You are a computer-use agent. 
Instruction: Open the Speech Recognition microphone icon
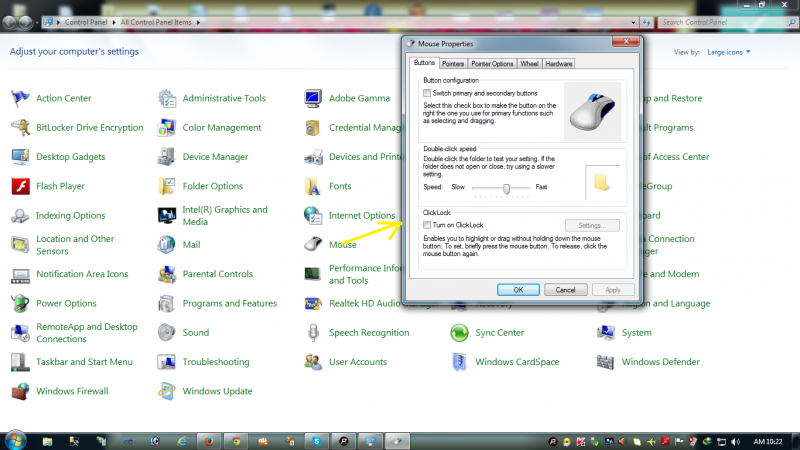pyautogui.click(x=313, y=333)
